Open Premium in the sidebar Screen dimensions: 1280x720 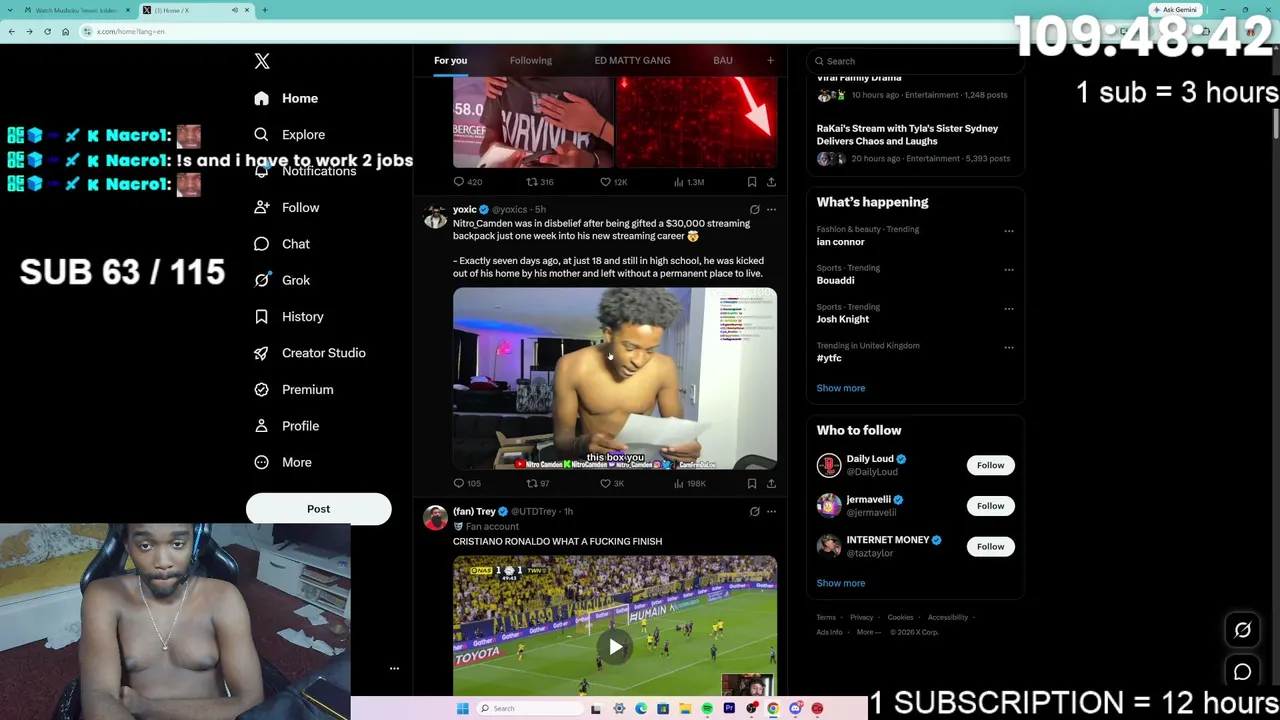tap(293, 389)
